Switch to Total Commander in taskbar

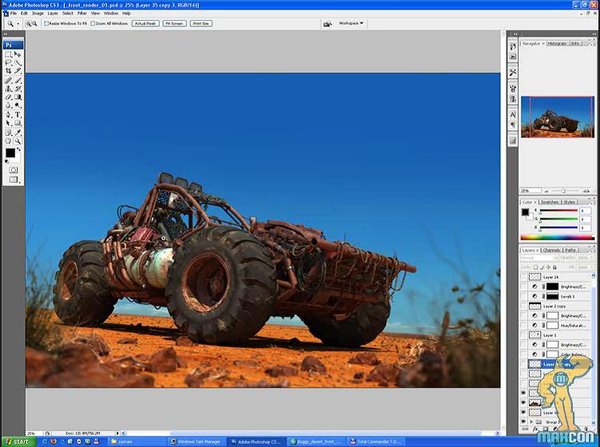pyautogui.click(x=375, y=442)
